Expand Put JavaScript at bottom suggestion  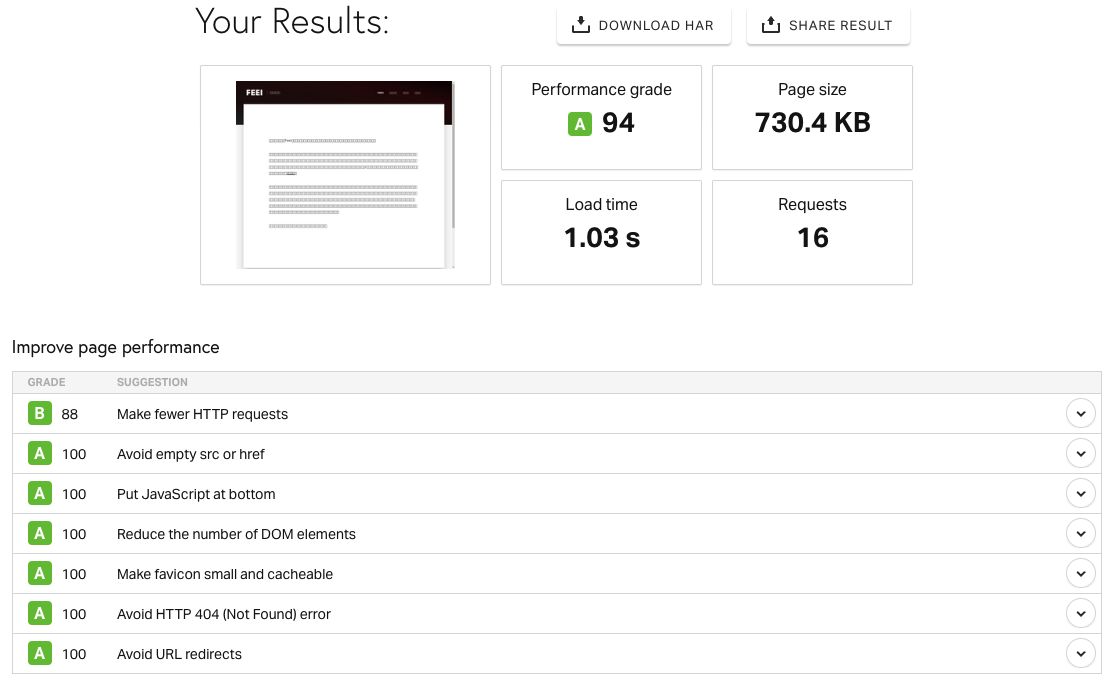pos(1080,494)
